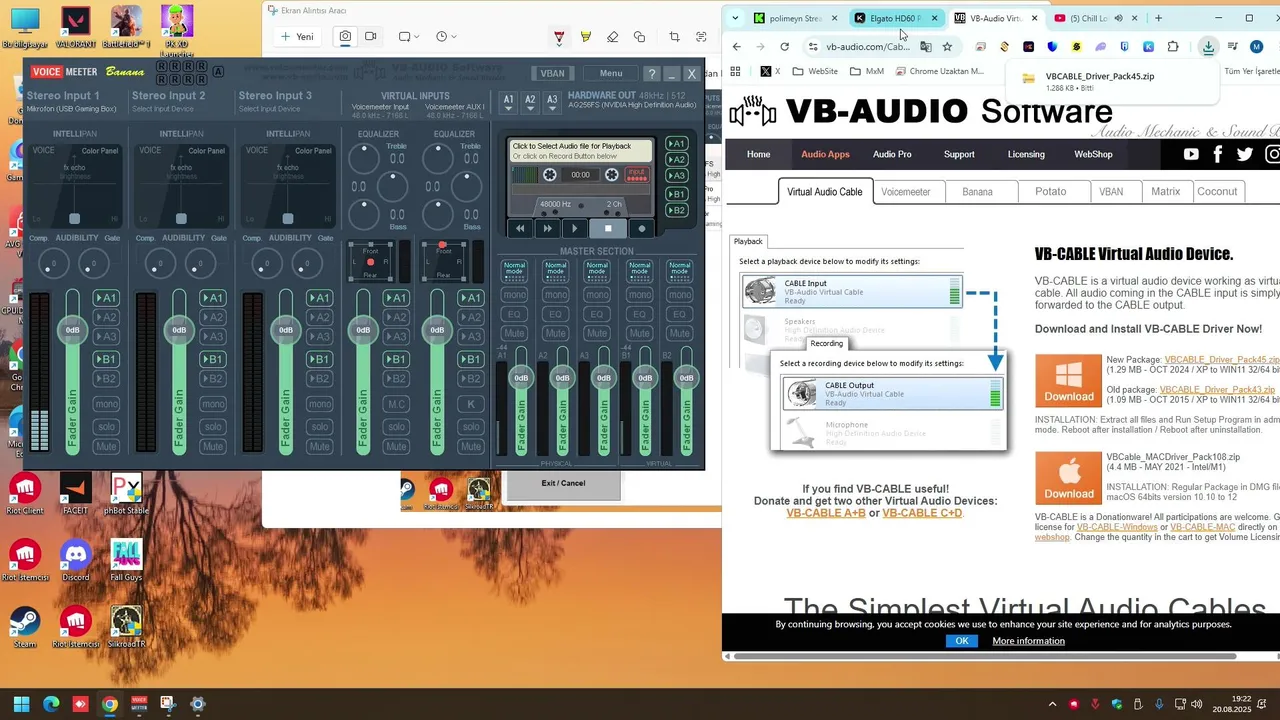Open the Voicemeeter Menu button
1280x720 pixels.
[611, 73]
